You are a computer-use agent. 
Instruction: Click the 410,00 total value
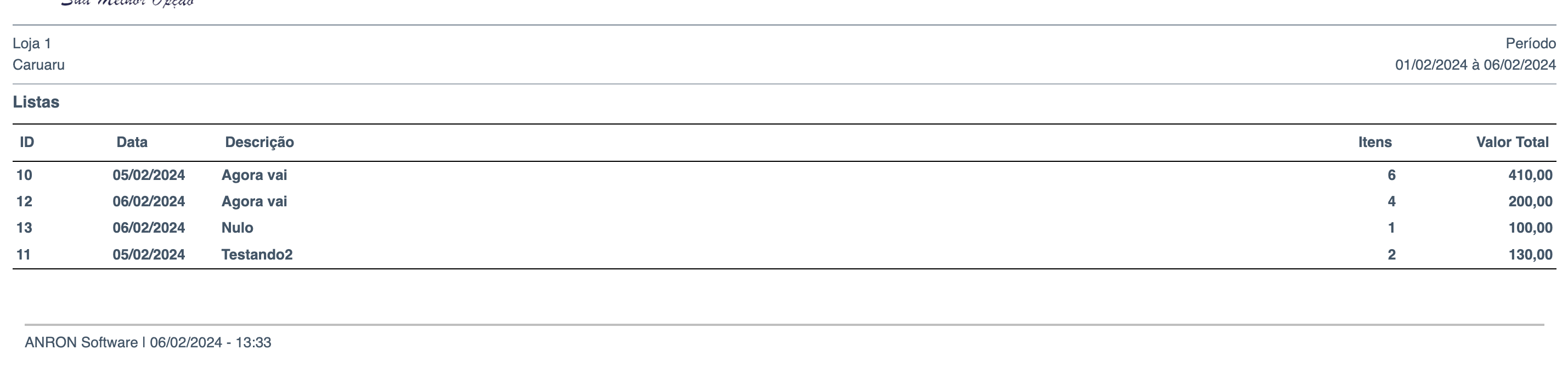pyautogui.click(x=1530, y=176)
